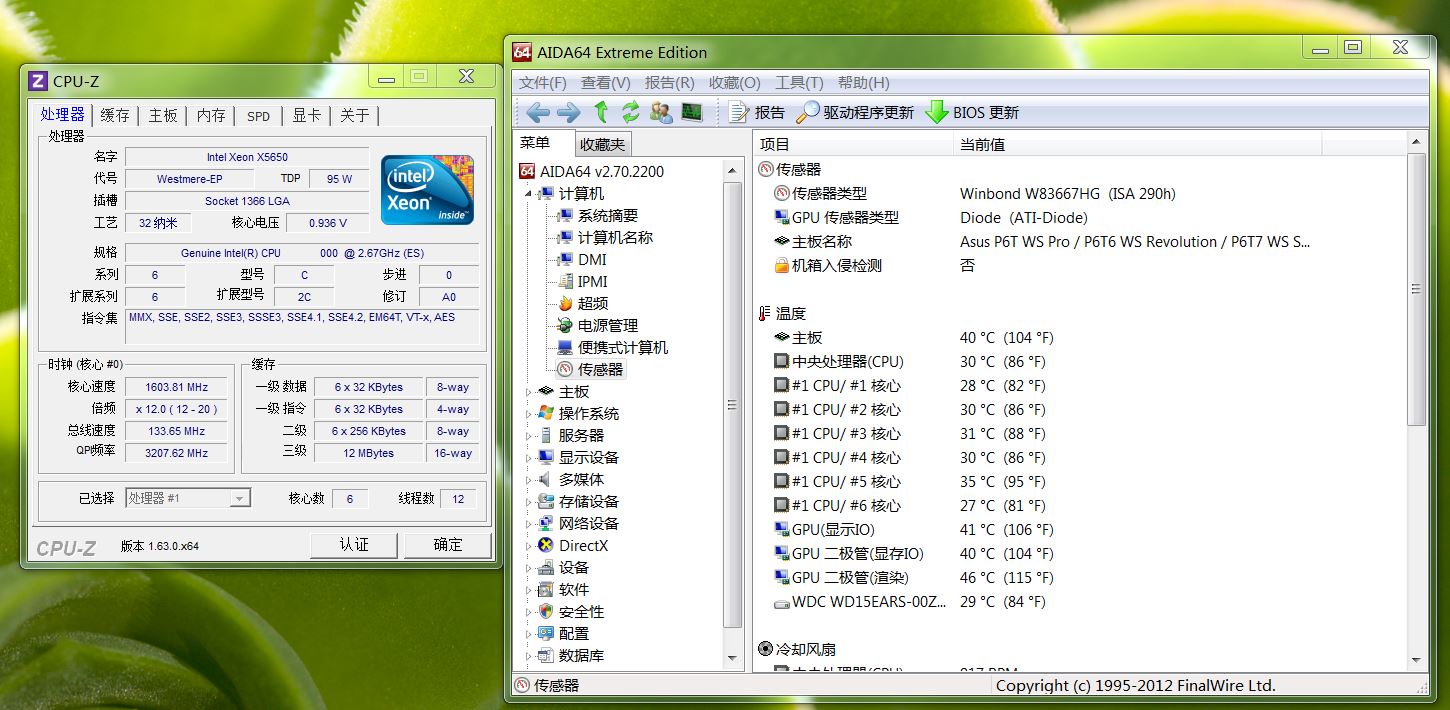Switch to SPD tab in CPU-Z
This screenshot has height=710, width=1450.
[x=258, y=116]
